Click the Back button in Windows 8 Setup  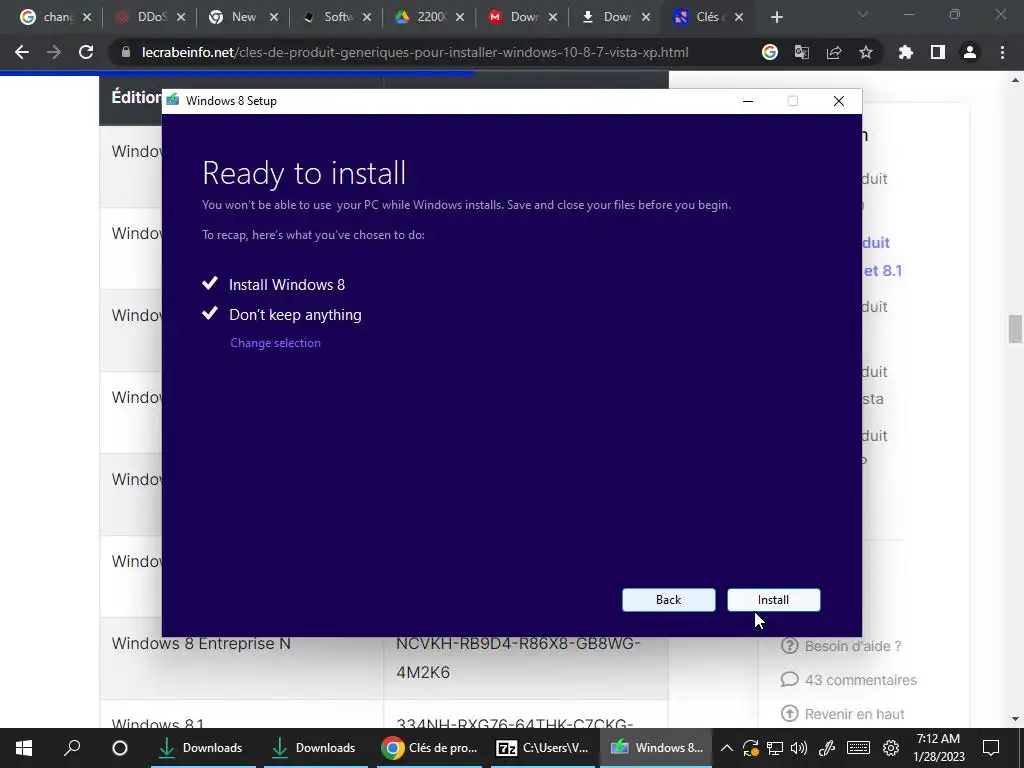668,600
